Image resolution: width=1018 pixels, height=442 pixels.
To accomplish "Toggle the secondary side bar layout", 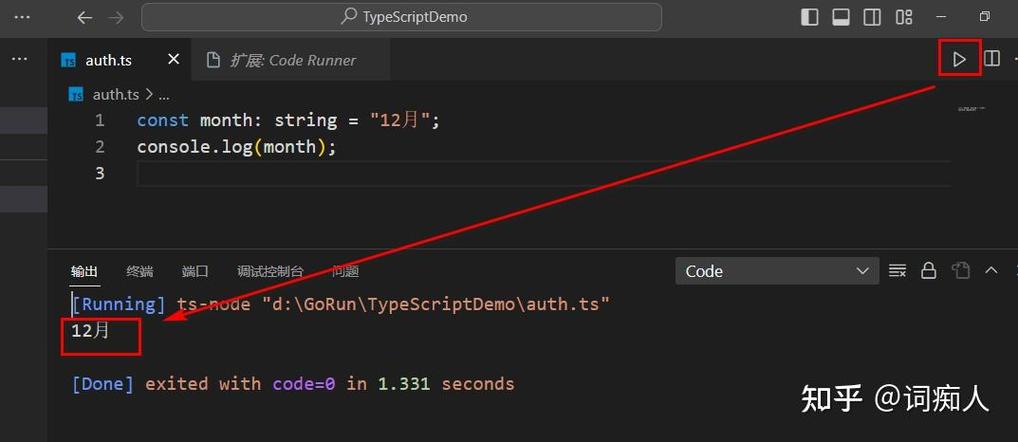I will (872, 18).
